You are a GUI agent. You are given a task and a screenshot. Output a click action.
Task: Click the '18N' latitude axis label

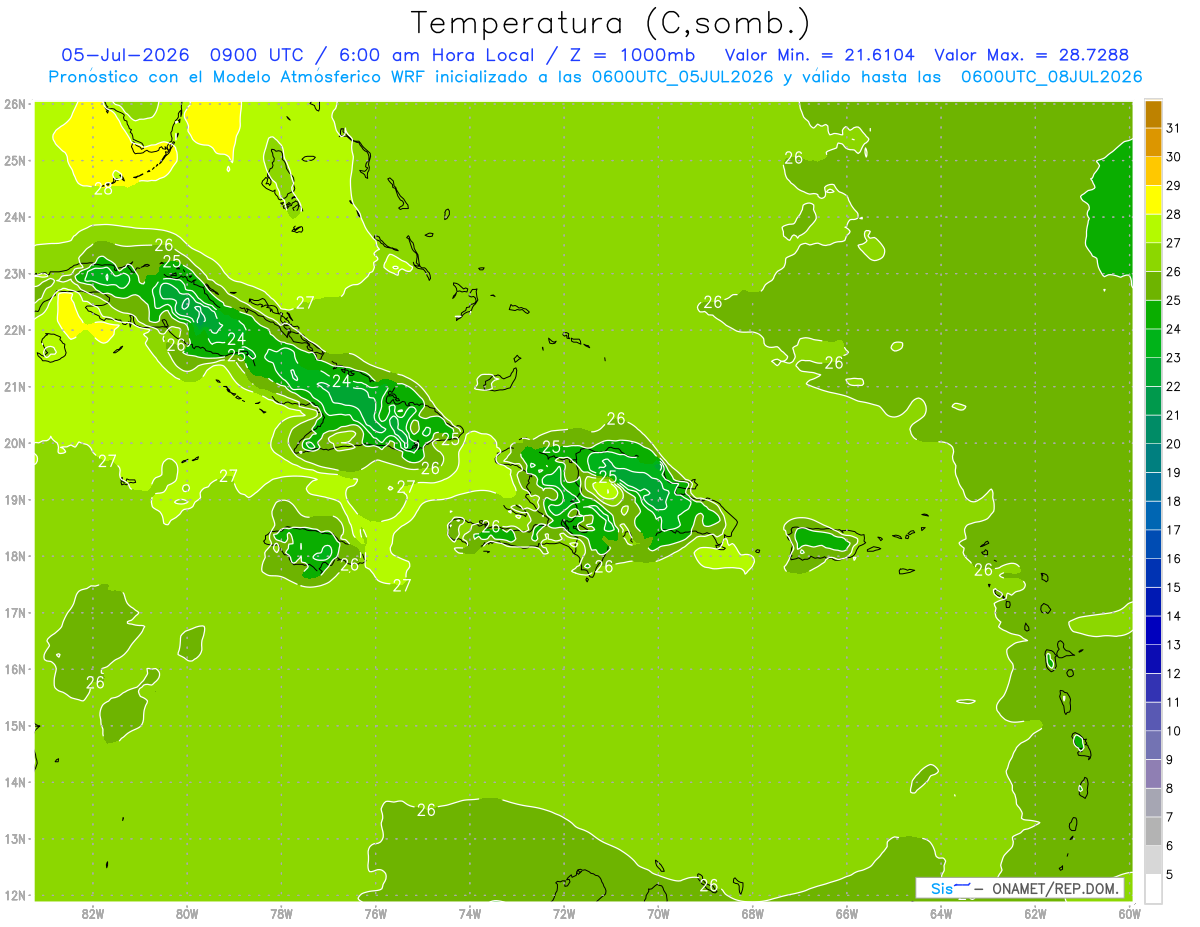[x=14, y=556]
